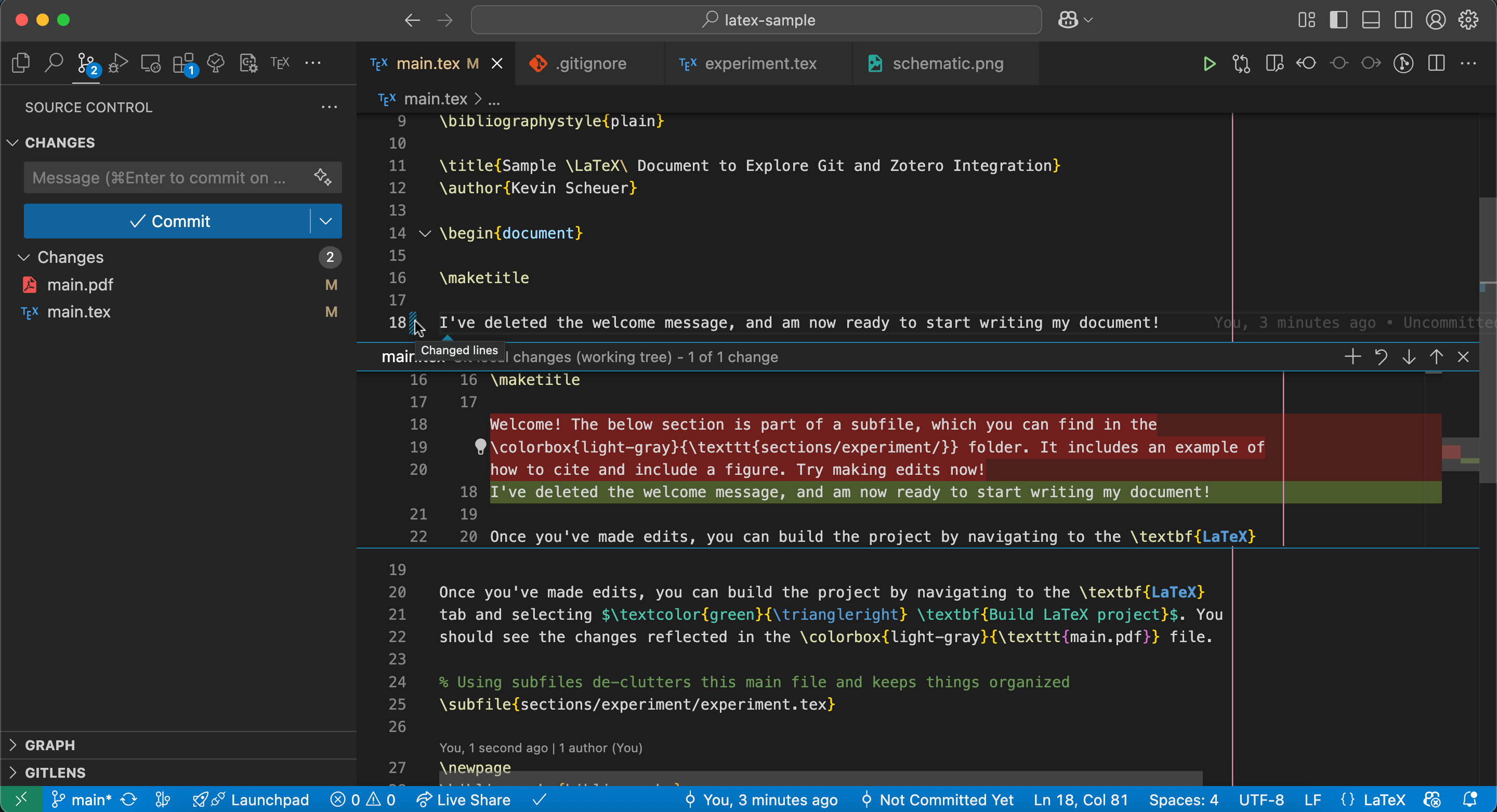Close the main.tex tab
The height and width of the screenshot is (812, 1497).
[x=497, y=63]
